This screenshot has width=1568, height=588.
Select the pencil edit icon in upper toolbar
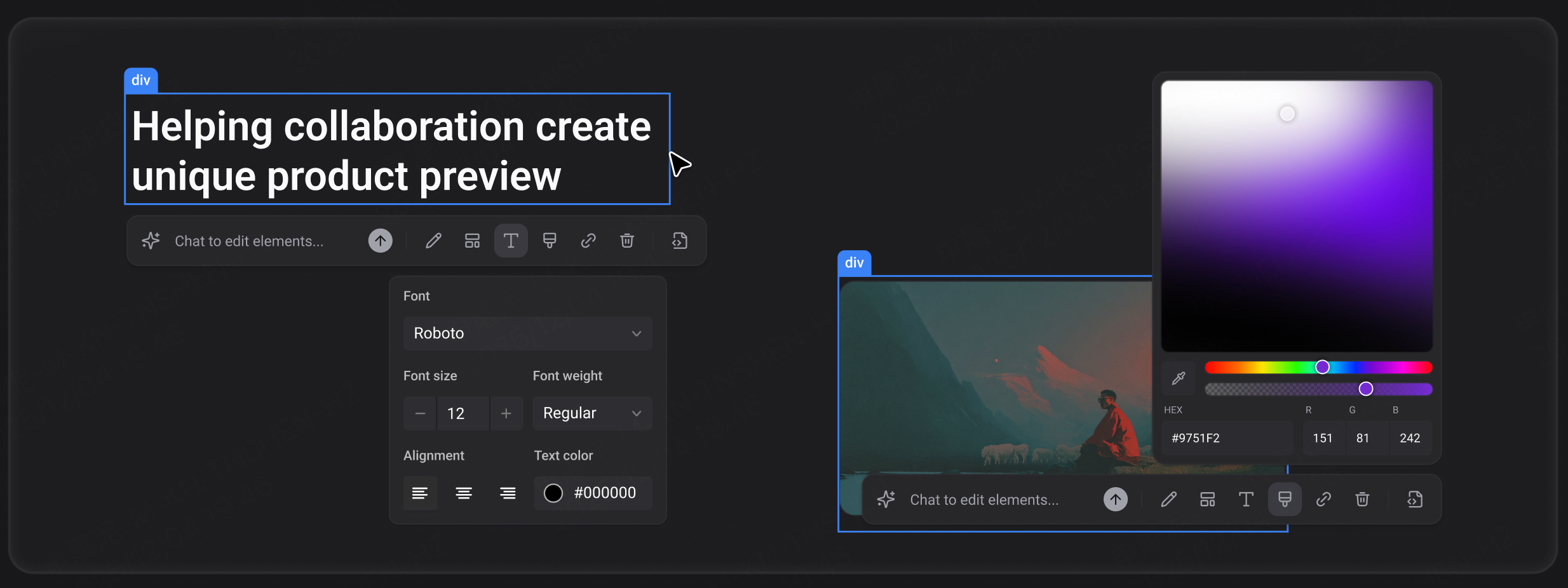click(433, 241)
